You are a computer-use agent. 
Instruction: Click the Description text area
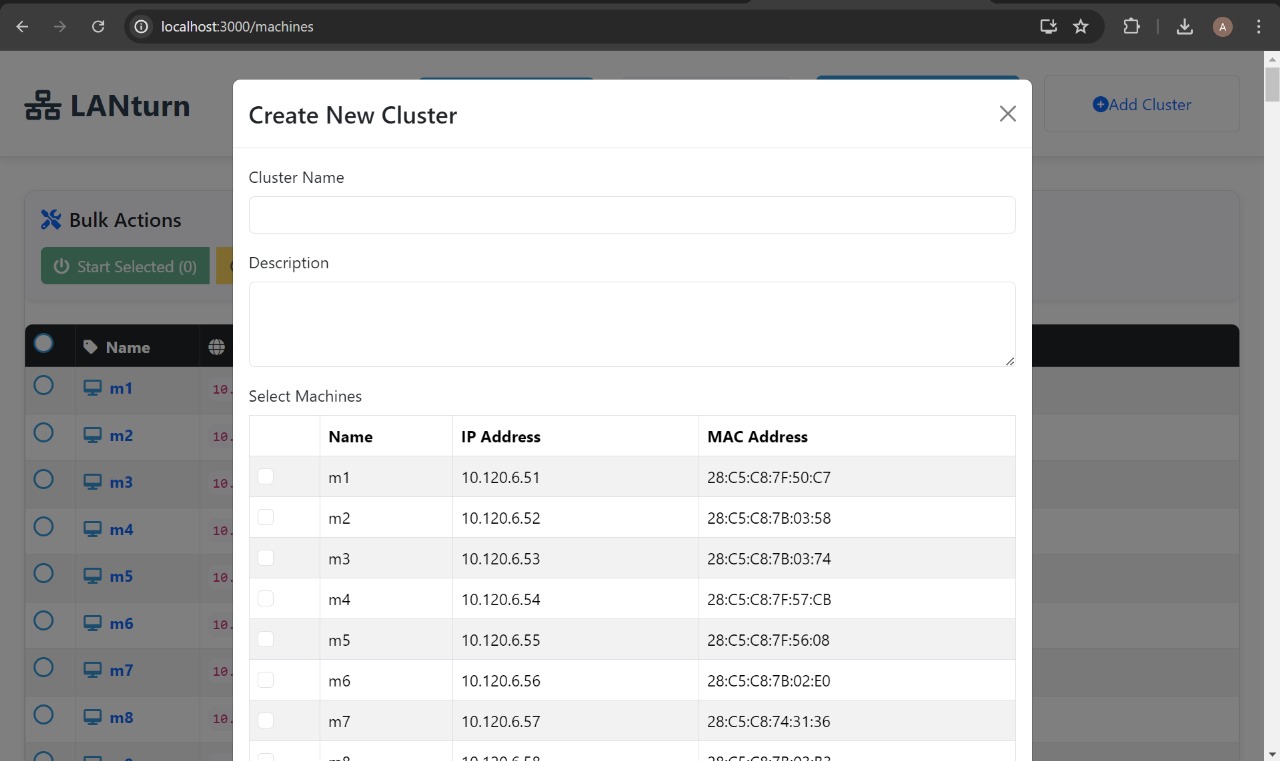[x=632, y=324]
